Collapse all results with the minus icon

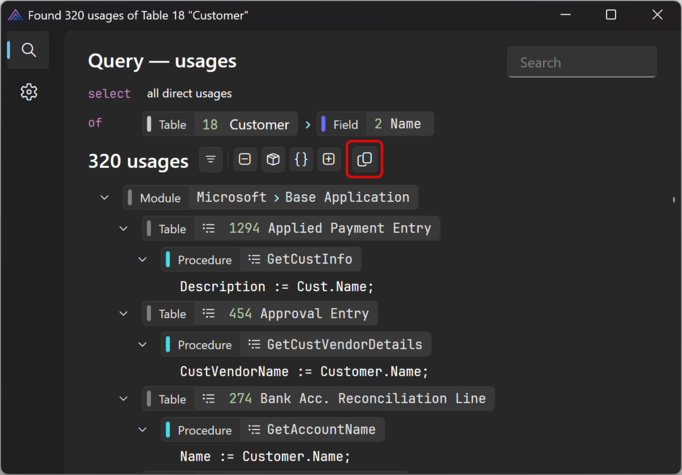pos(245,160)
